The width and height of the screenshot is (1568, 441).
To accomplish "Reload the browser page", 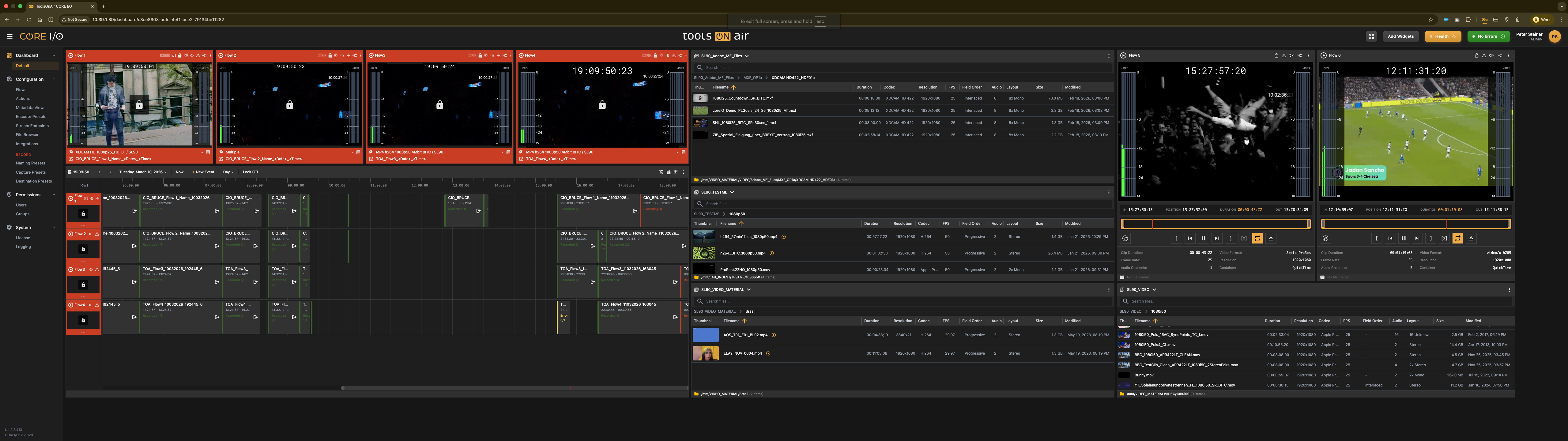I will pos(28,20).
